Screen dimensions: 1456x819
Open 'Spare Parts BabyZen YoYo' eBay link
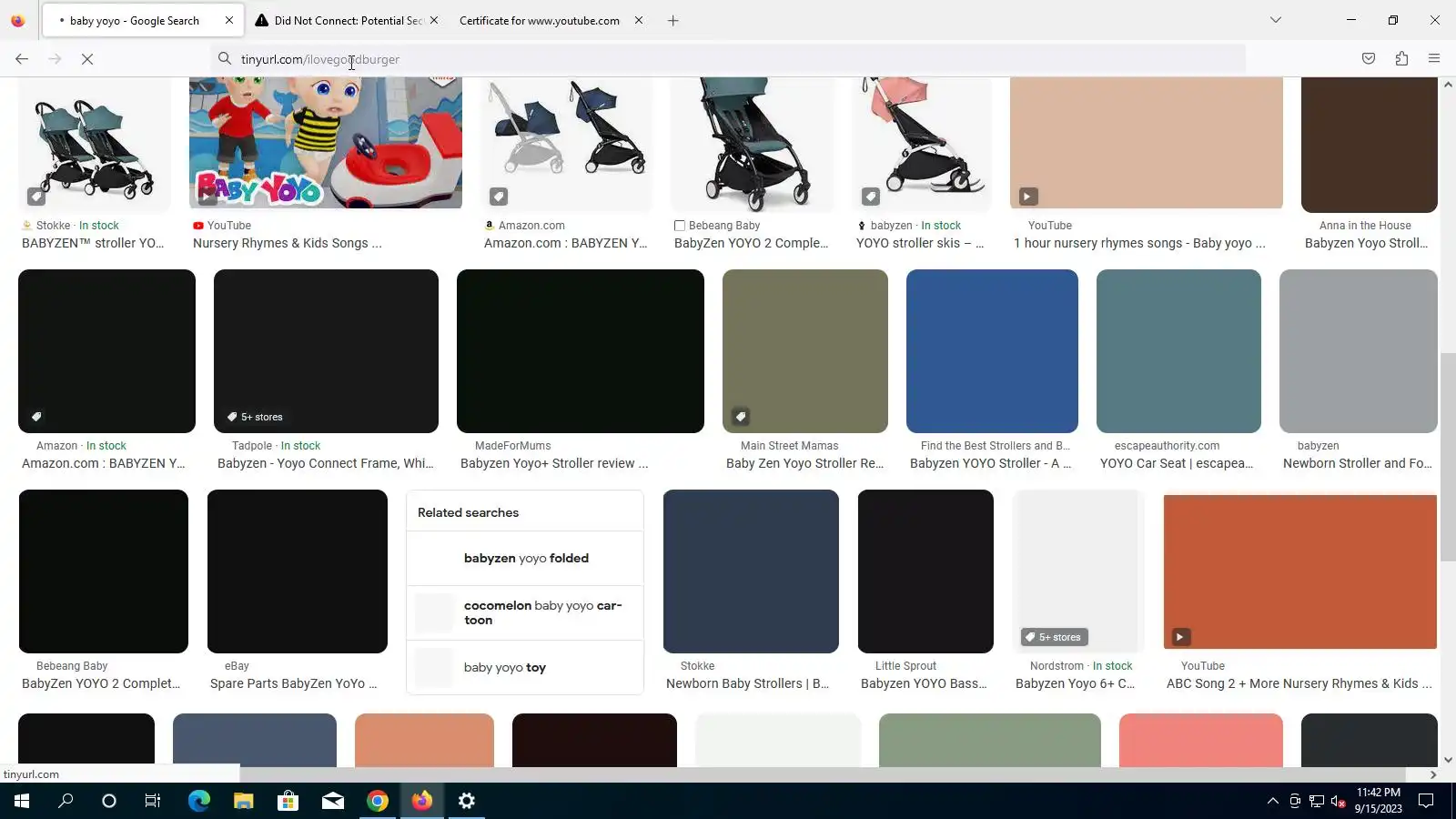[x=293, y=683]
